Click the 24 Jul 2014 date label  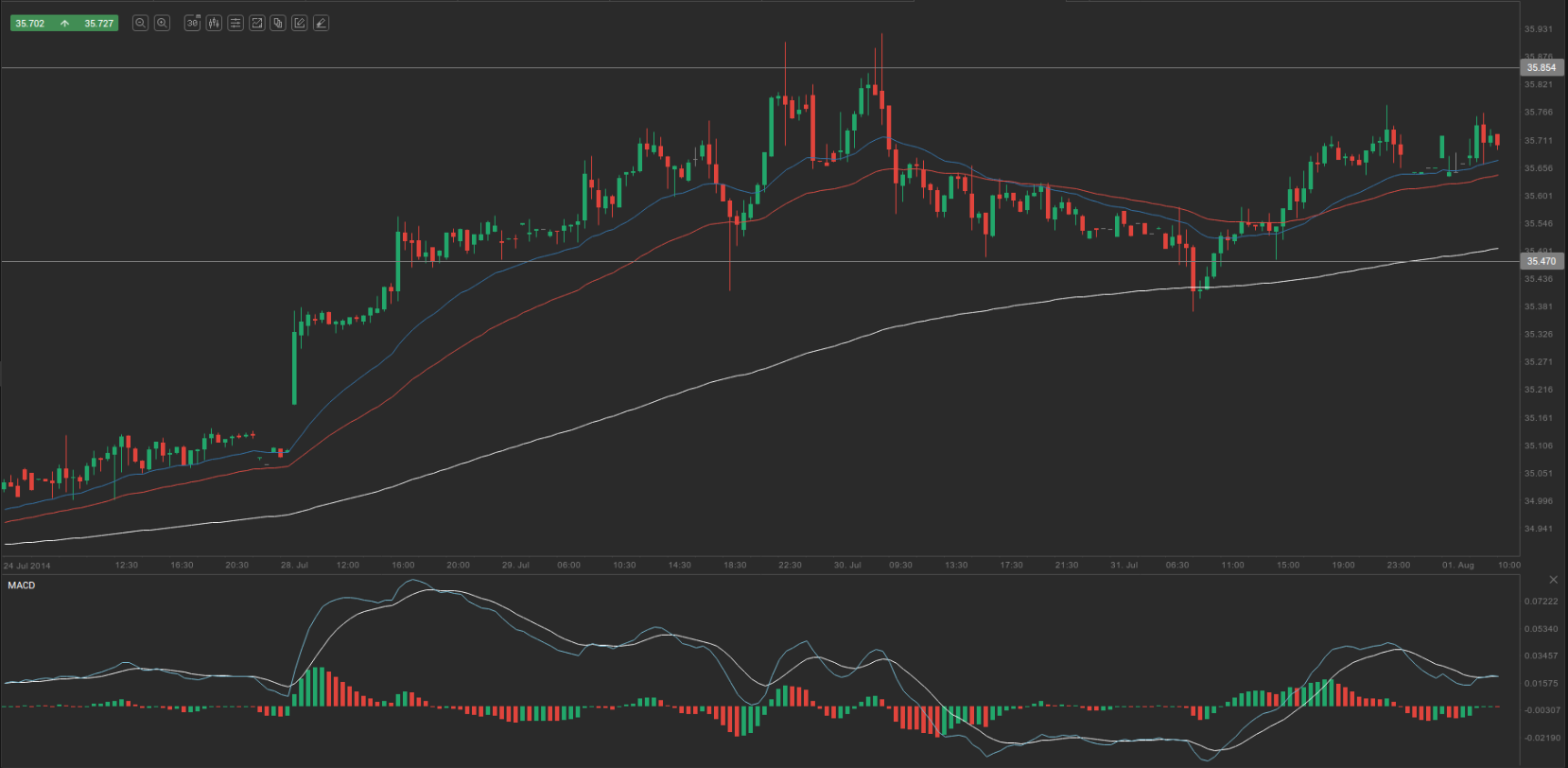27,566
